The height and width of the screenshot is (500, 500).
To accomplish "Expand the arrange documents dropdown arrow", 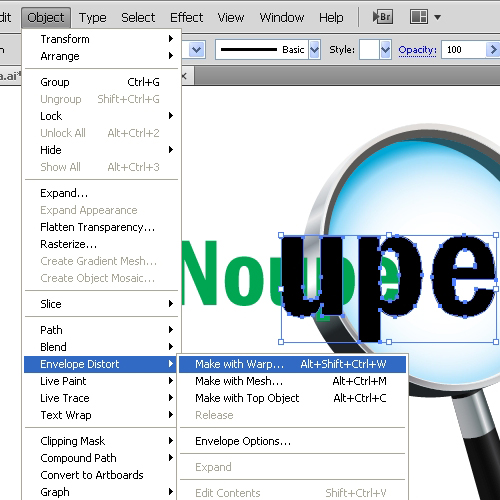I will coord(437,17).
